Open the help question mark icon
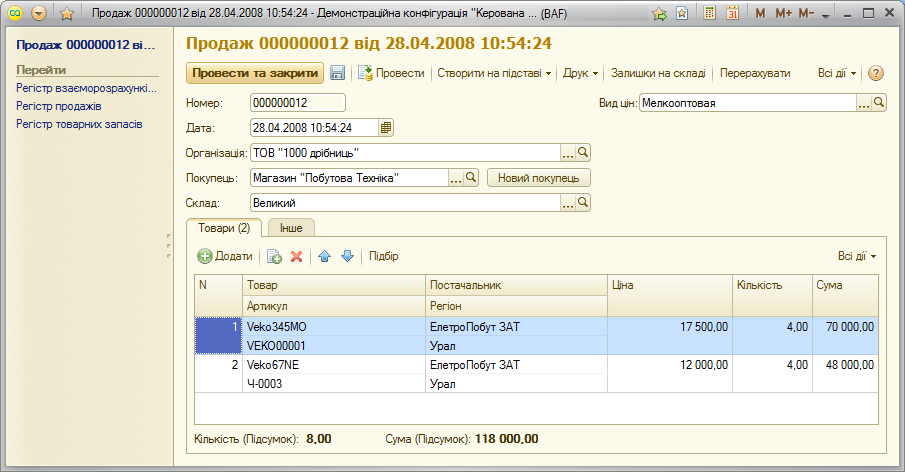Image resolution: width=905 pixels, height=472 pixels. [x=876, y=73]
